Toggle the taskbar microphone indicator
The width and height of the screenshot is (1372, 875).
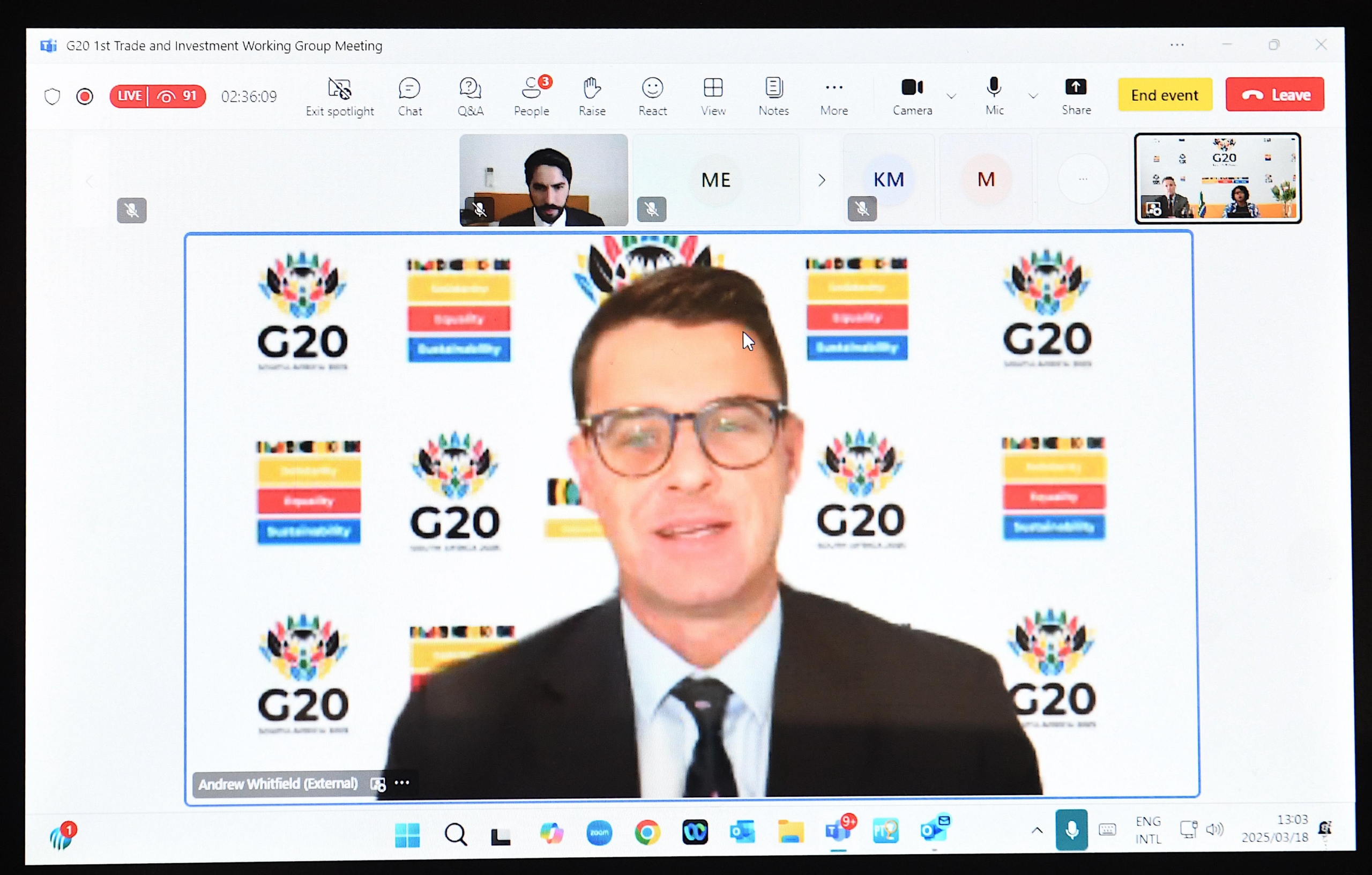tap(1071, 830)
